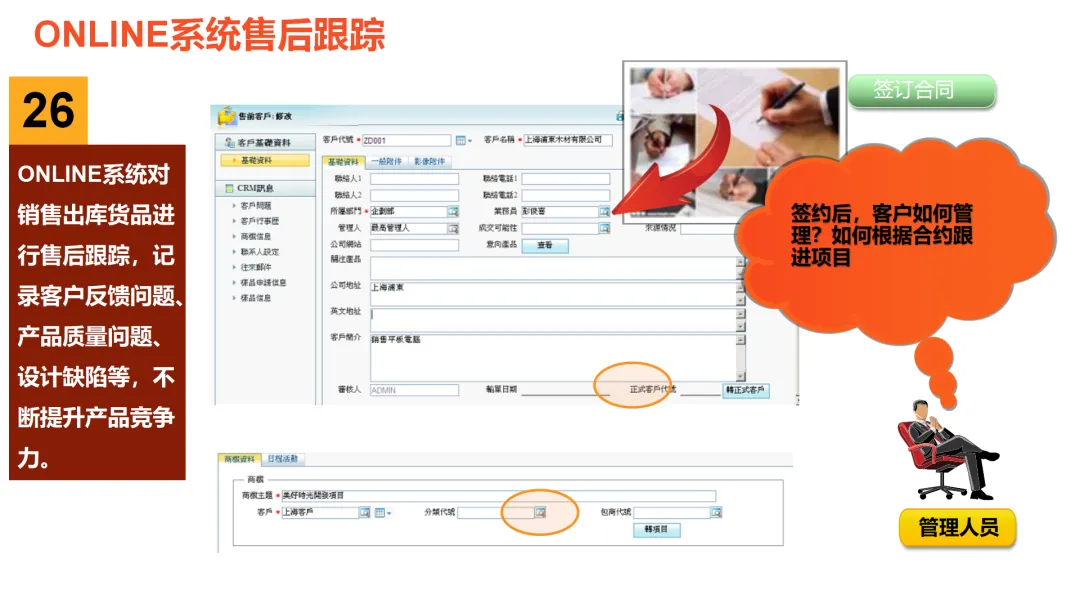The height and width of the screenshot is (608, 1080).
Task: Open lookup icon beside 包商代號 field
Action: 716,512
